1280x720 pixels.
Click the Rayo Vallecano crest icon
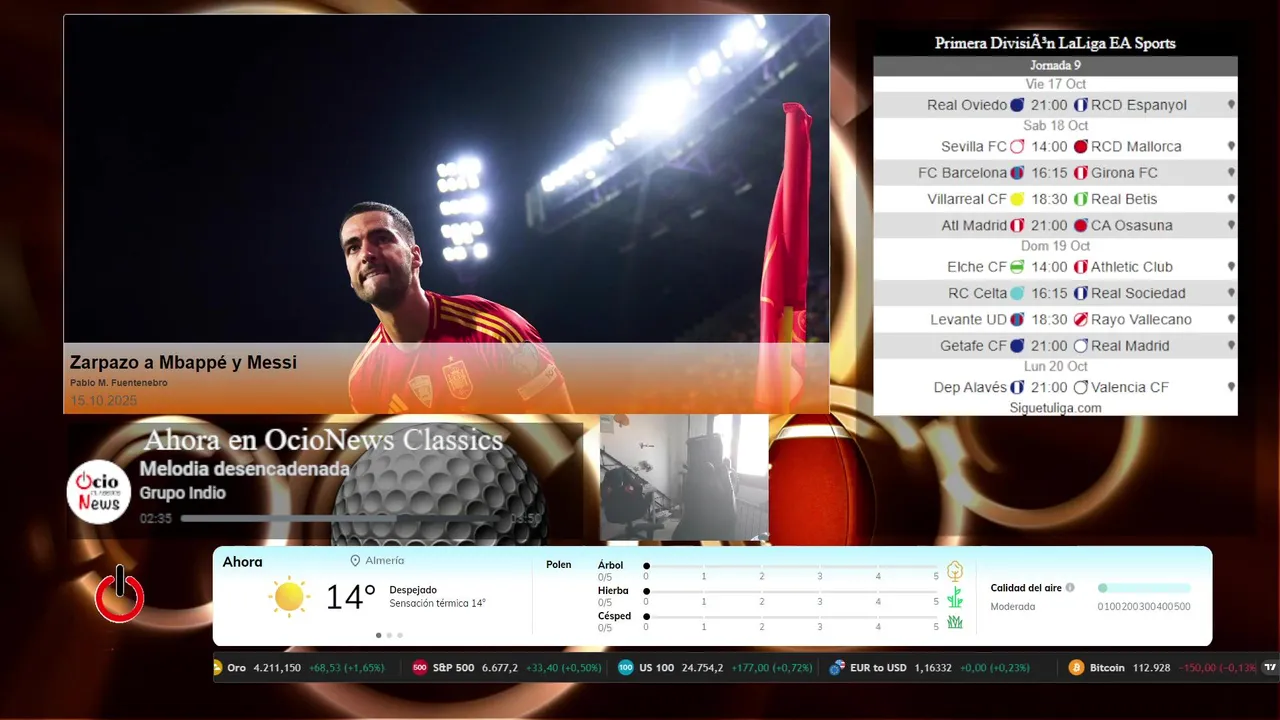point(1081,320)
